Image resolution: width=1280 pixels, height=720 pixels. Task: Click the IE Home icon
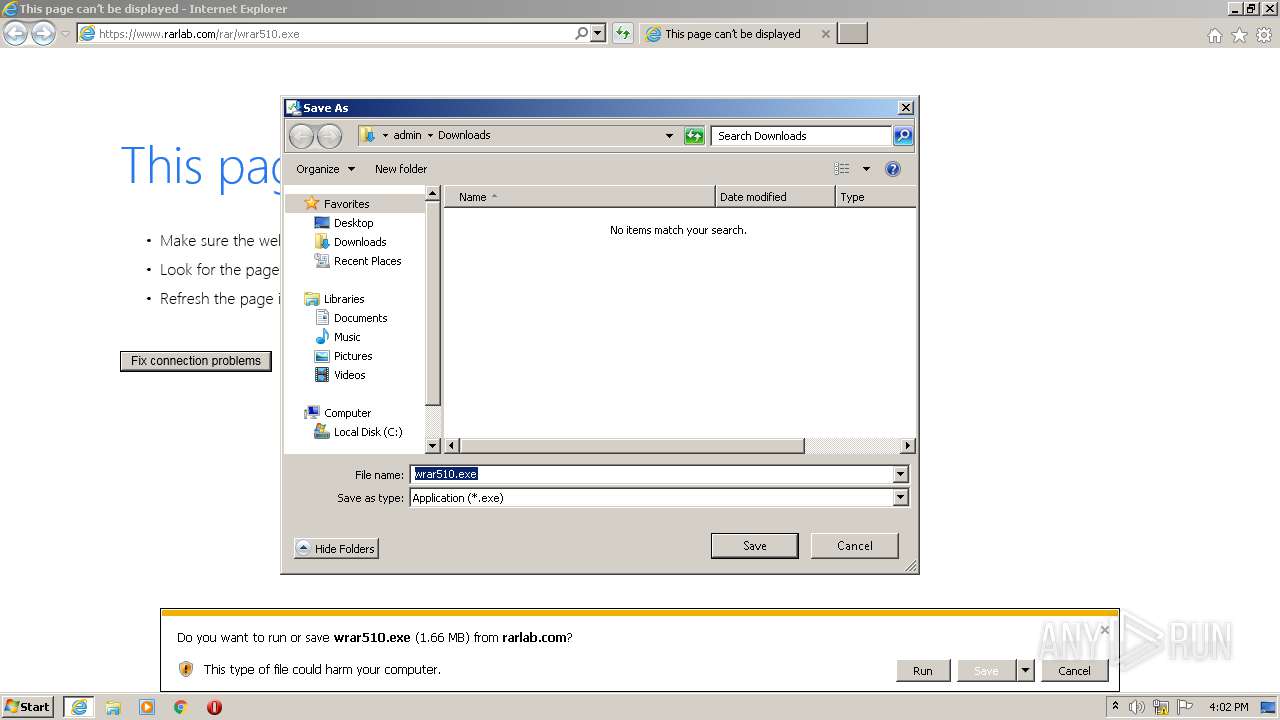pos(1214,35)
